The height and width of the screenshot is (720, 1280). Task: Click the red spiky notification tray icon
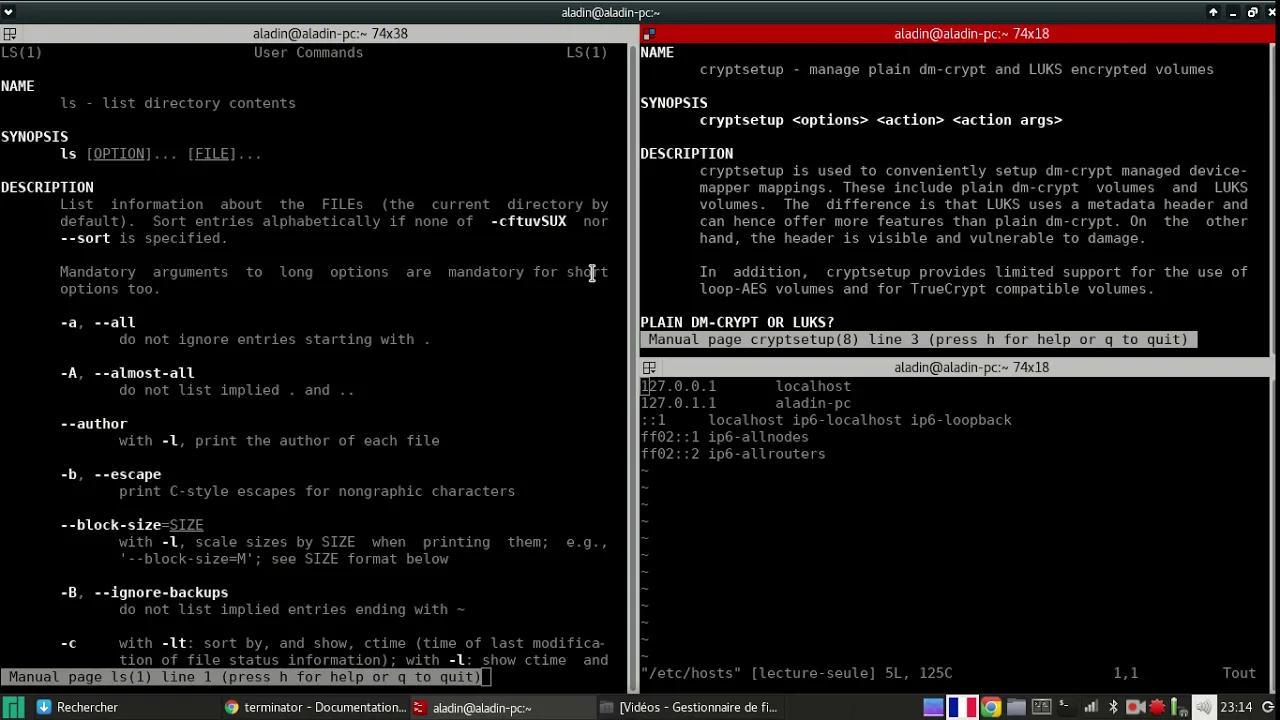point(1157,707)
